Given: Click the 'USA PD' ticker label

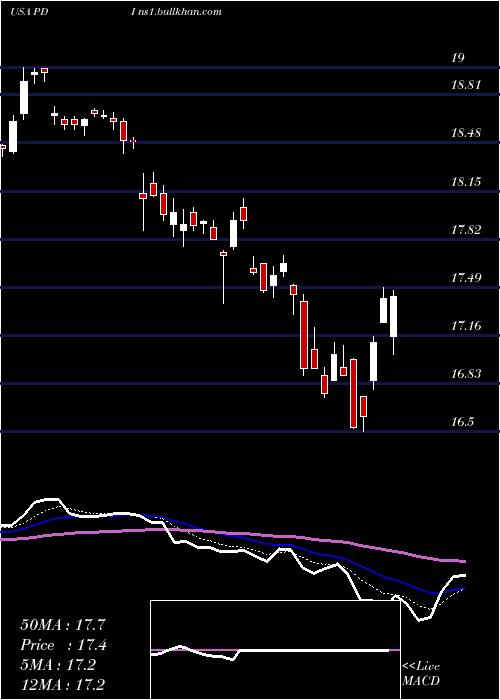Looking at the screenshot, I should click(29, 12).
